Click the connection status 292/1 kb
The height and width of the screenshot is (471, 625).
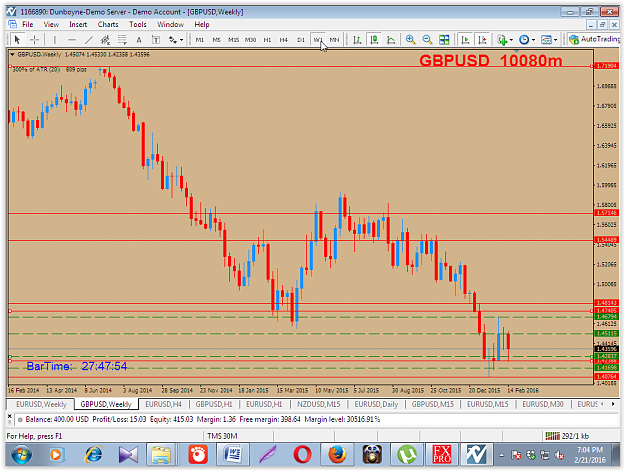[567, 436]
